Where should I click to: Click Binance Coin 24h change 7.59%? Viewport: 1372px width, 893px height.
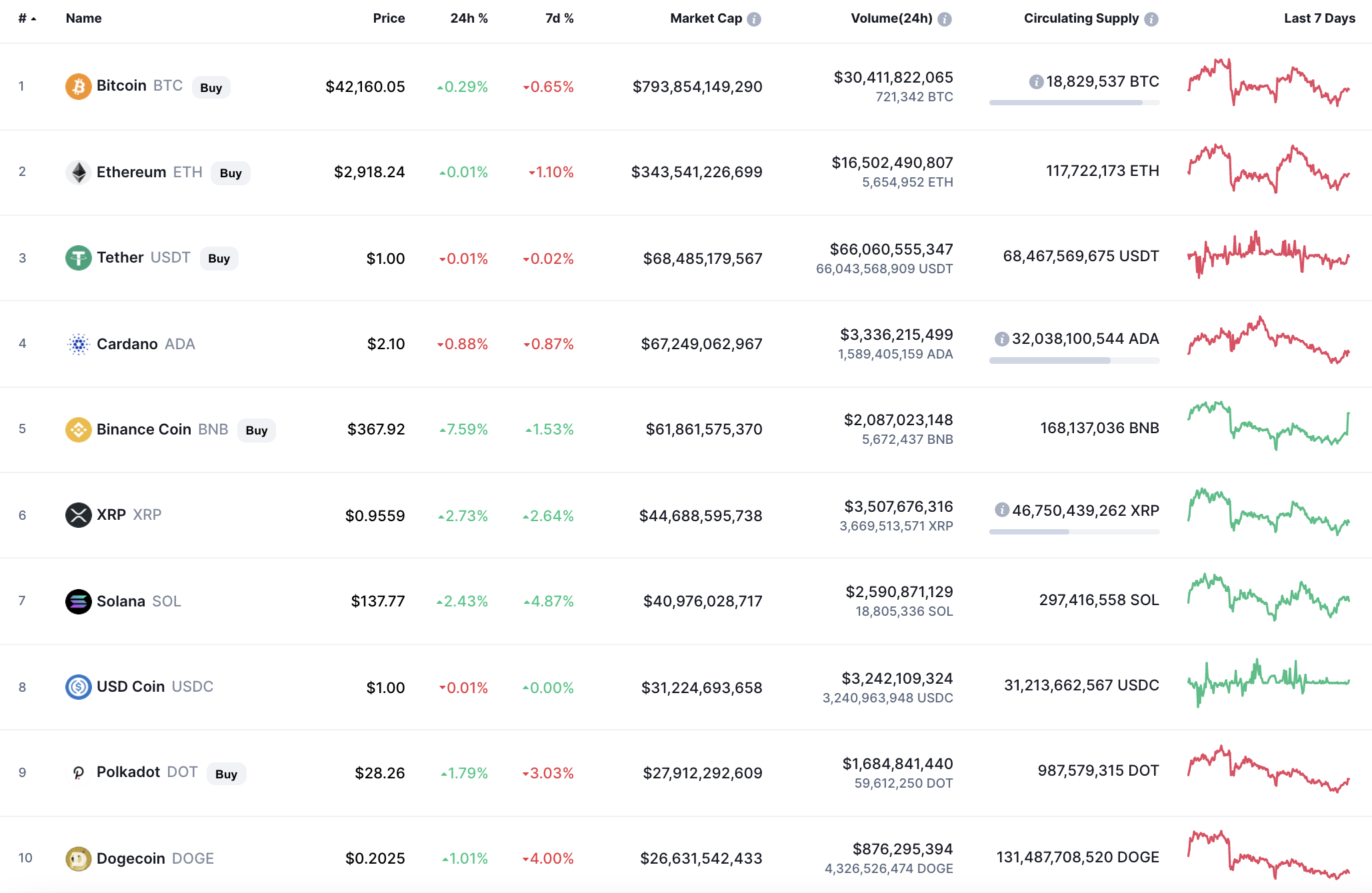463,430
